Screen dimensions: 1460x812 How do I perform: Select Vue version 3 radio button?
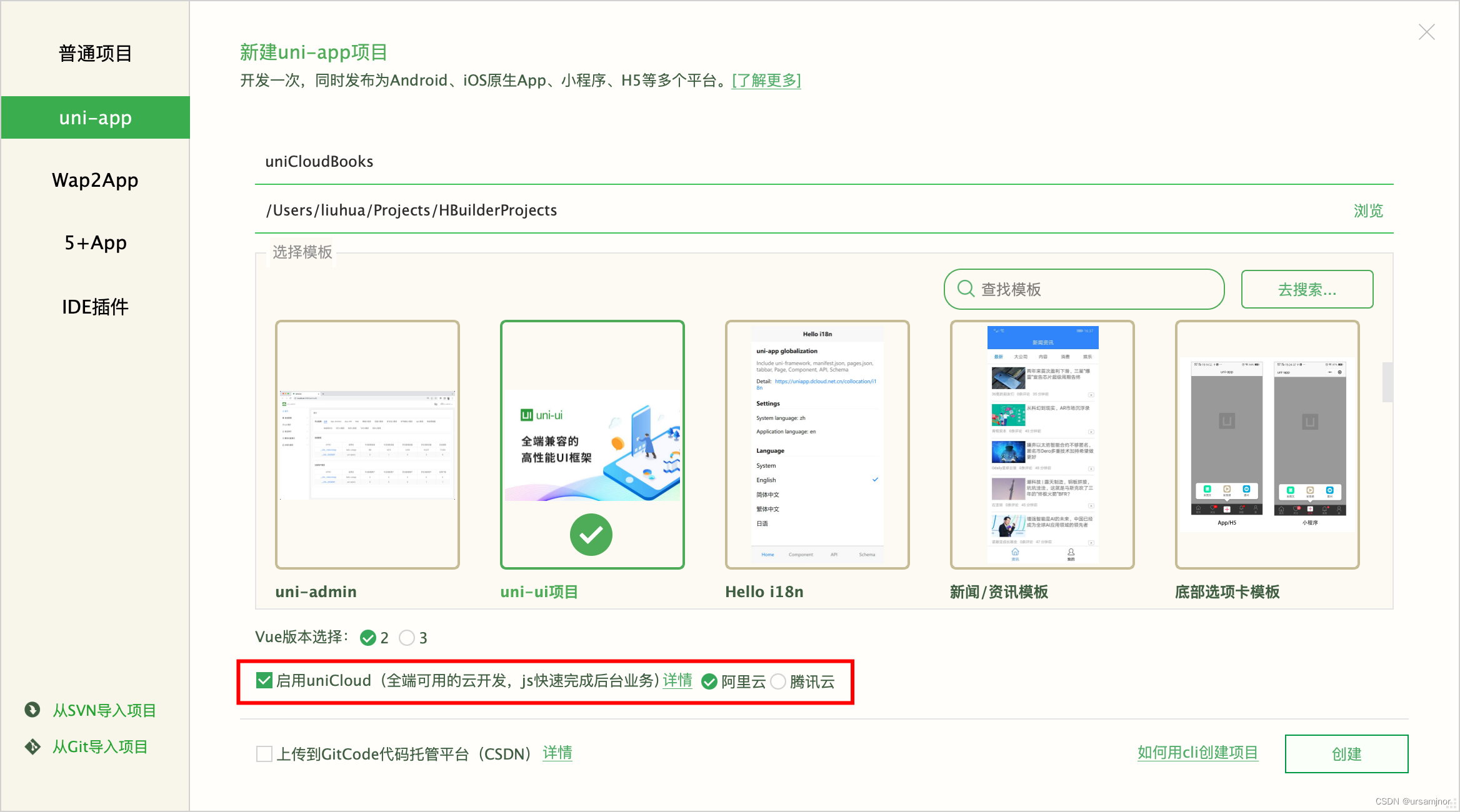click(407, 638)
